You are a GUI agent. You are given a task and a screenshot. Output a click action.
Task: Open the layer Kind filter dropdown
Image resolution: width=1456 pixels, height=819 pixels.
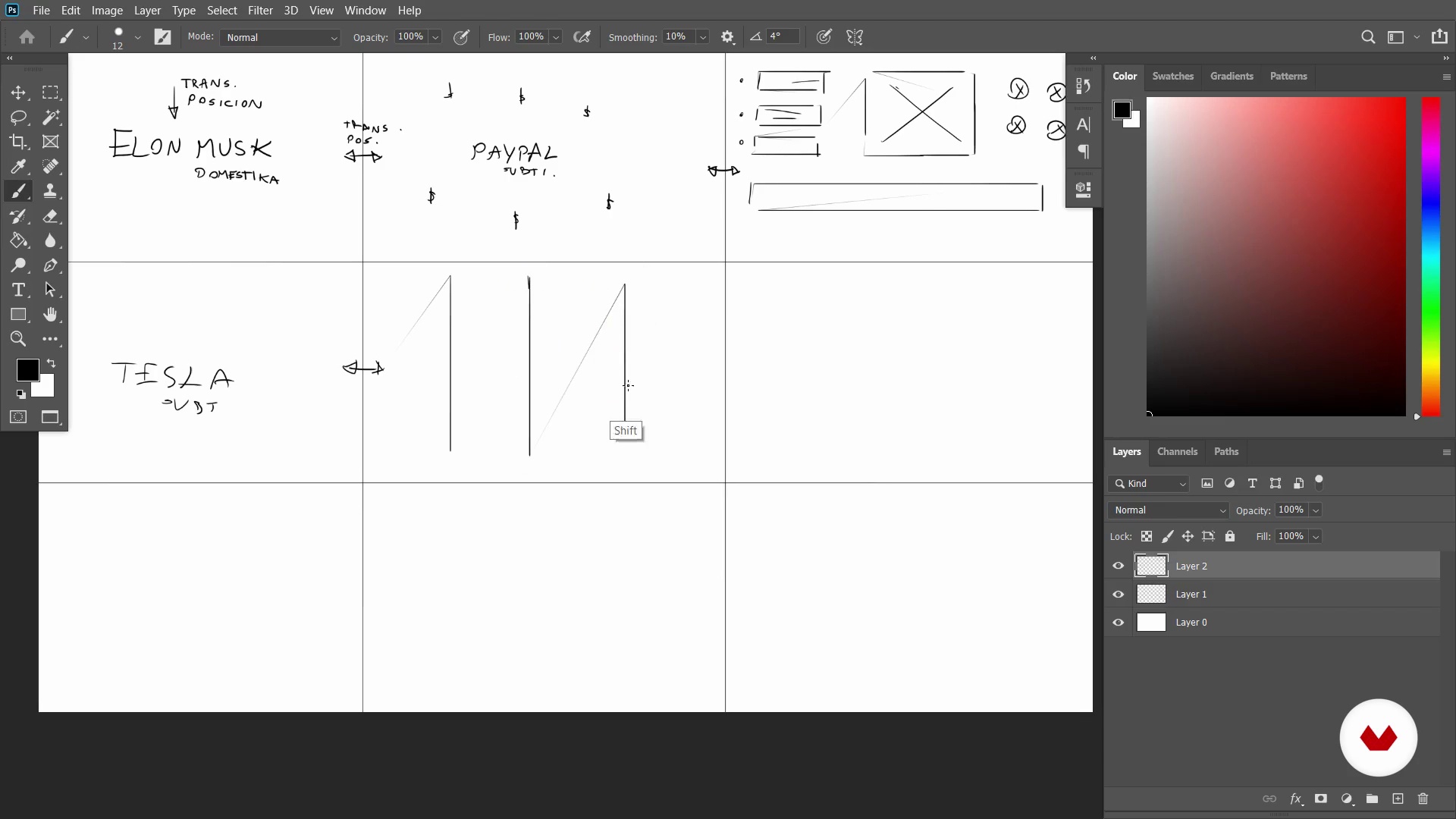coord(1149,484)
